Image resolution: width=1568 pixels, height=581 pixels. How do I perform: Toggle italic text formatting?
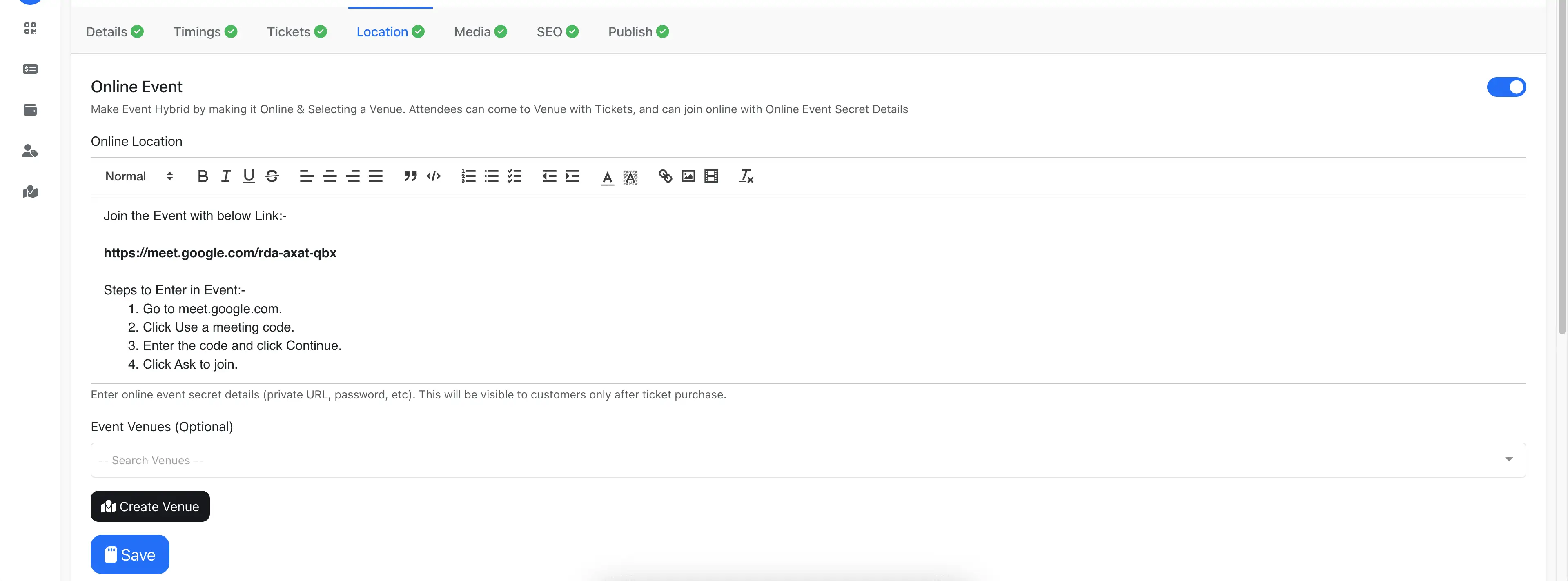point(226,176)
